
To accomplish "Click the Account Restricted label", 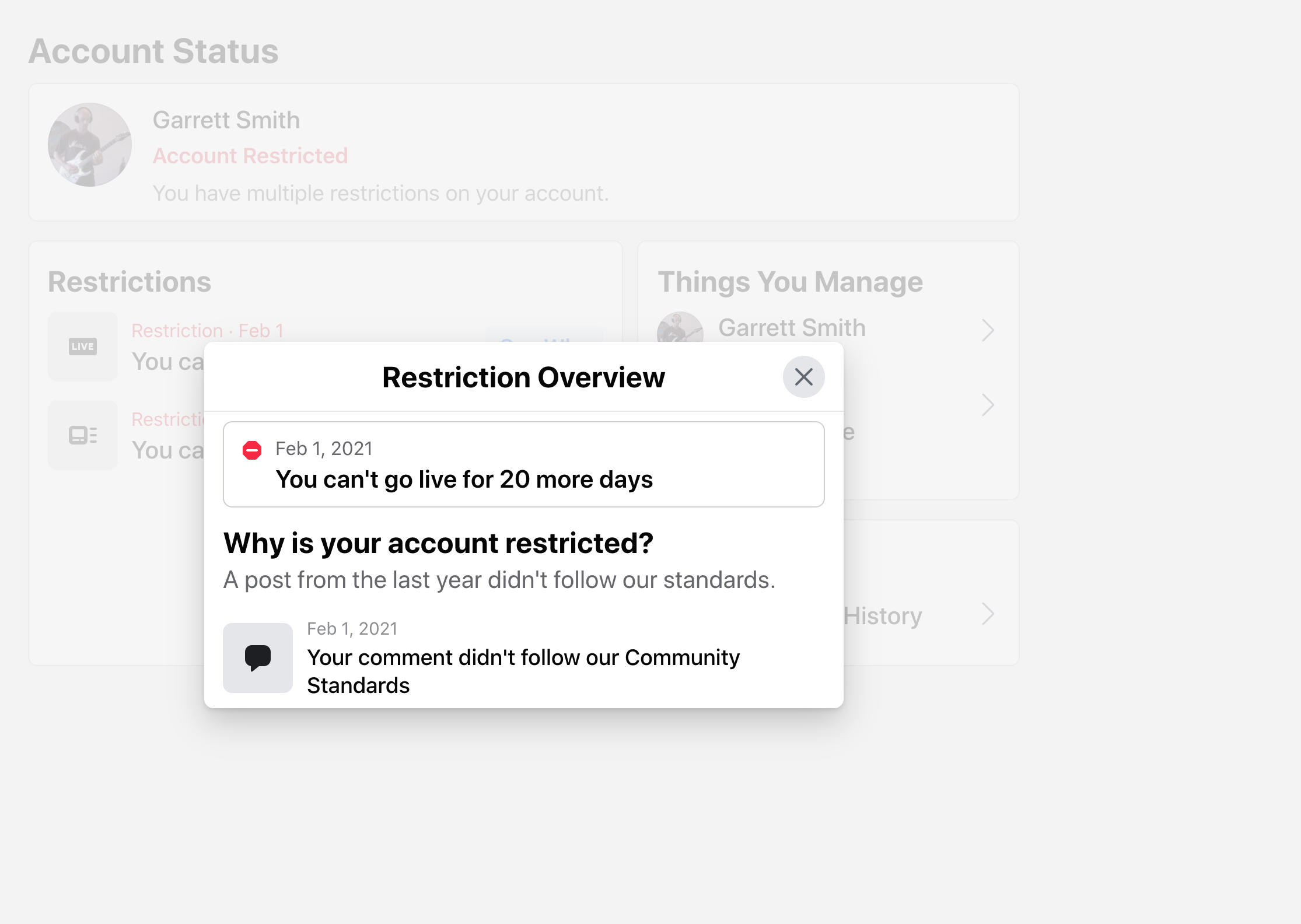I will point(250,156).
